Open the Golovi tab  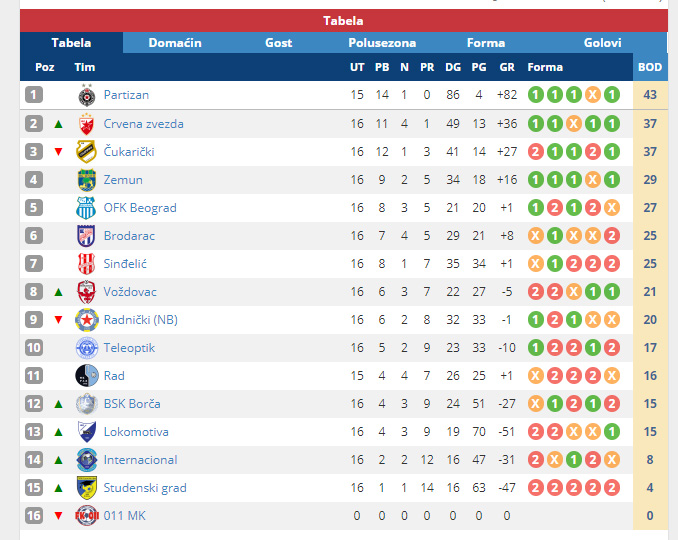602,43
